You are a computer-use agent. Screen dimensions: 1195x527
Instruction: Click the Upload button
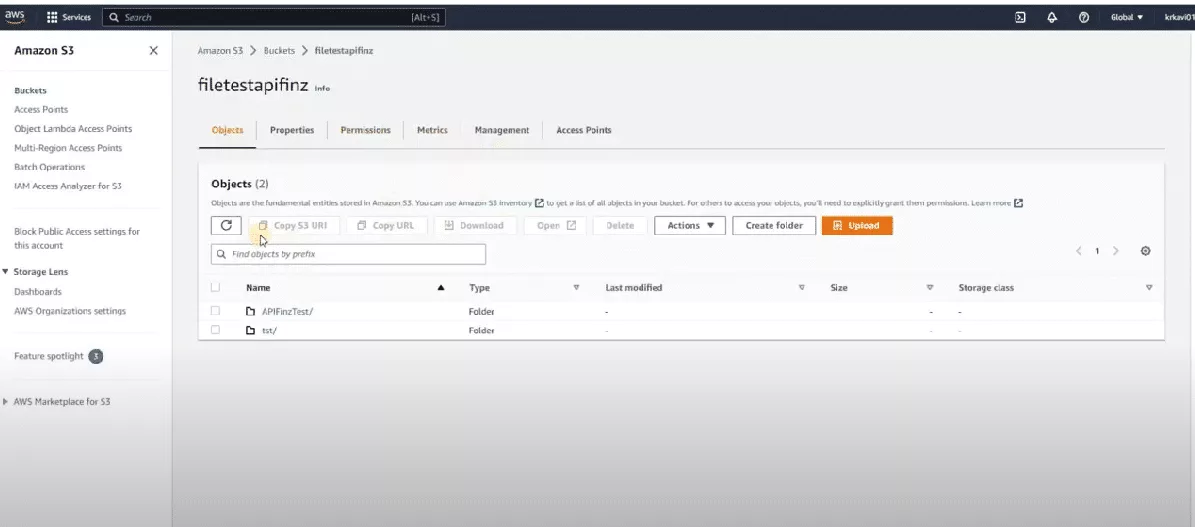coord(857,226)
